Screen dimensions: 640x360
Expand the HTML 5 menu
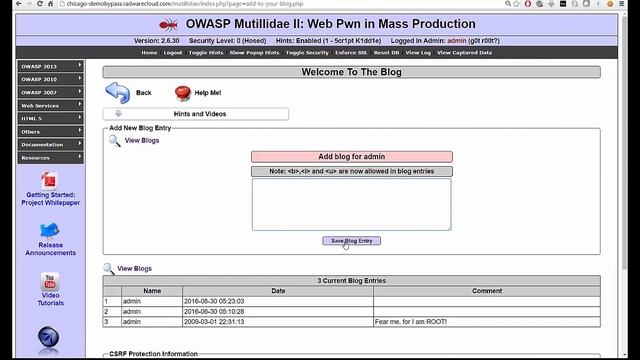coord(51,118)
